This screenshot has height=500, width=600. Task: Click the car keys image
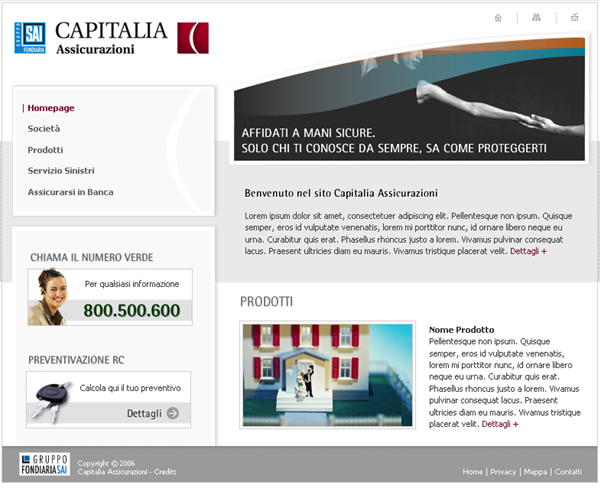52,400
